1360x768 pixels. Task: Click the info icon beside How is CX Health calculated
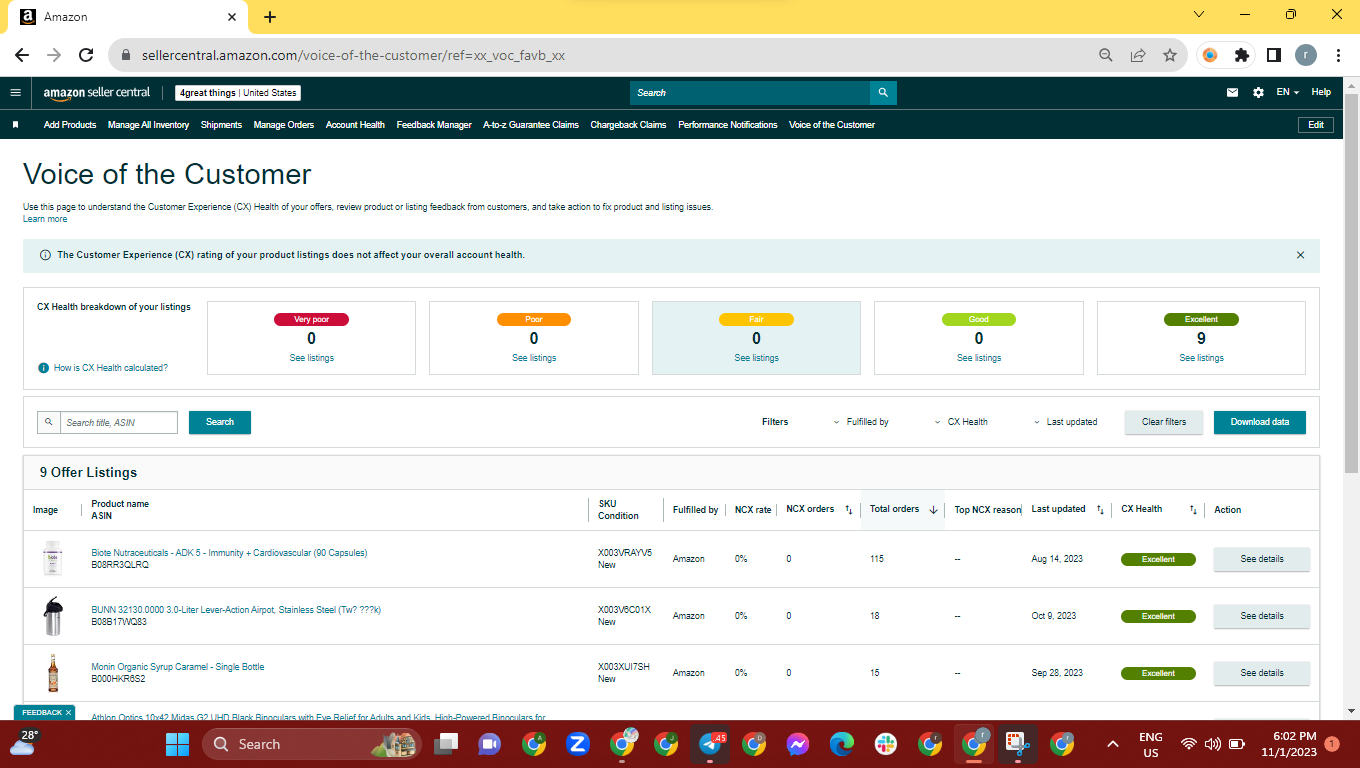44,368
